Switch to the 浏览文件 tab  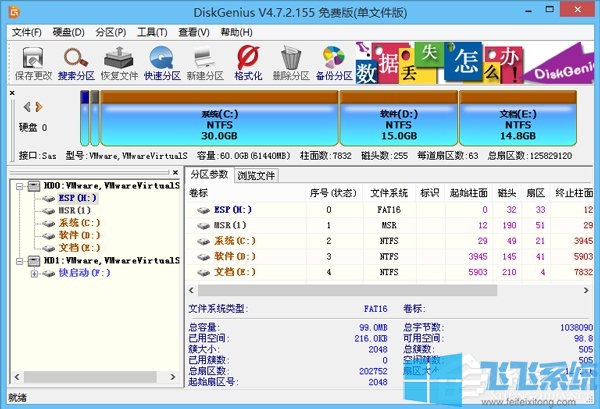click(x=256, y=175)
